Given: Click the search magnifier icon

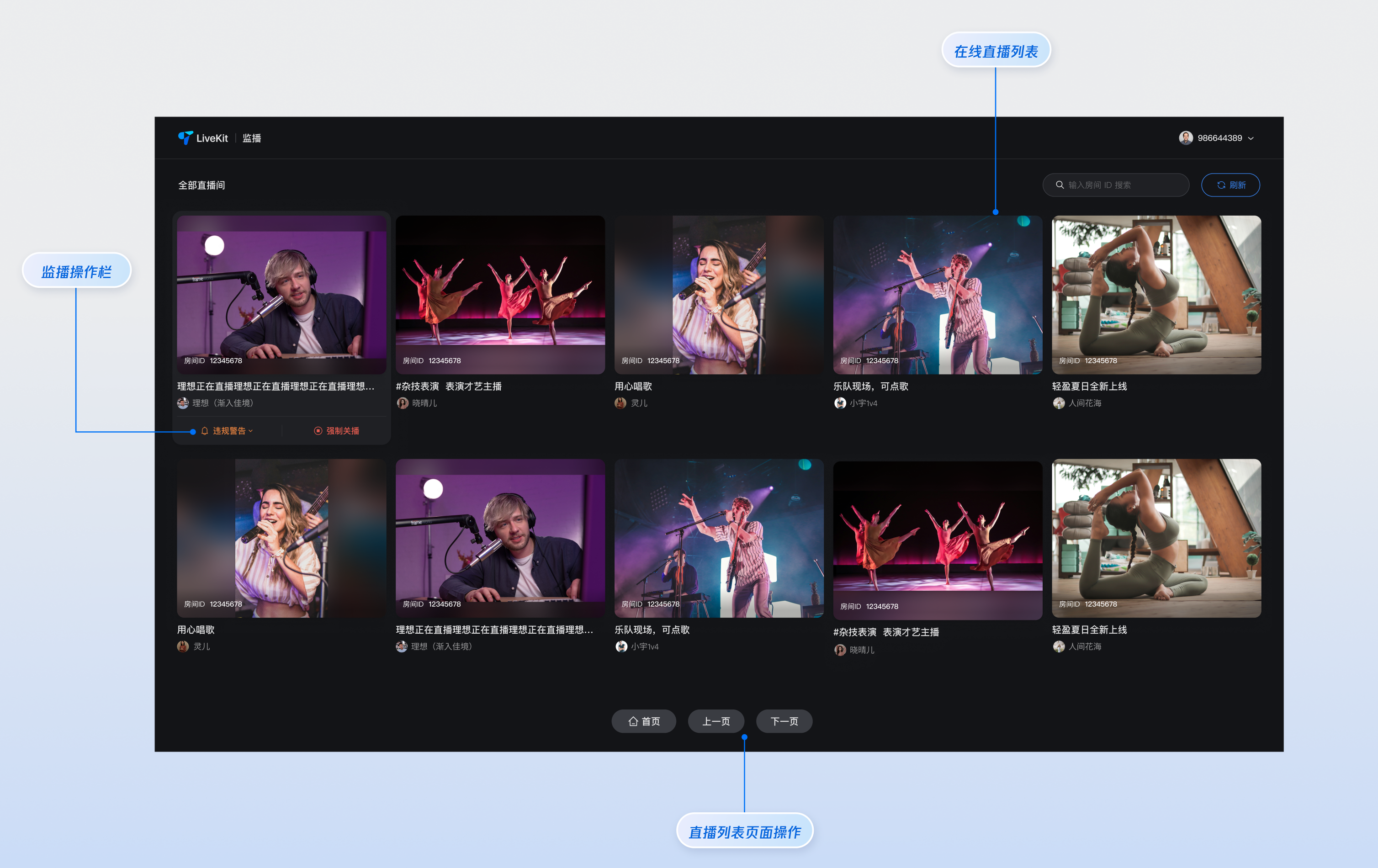Looking at the screenshot, I should (1059, 185).
